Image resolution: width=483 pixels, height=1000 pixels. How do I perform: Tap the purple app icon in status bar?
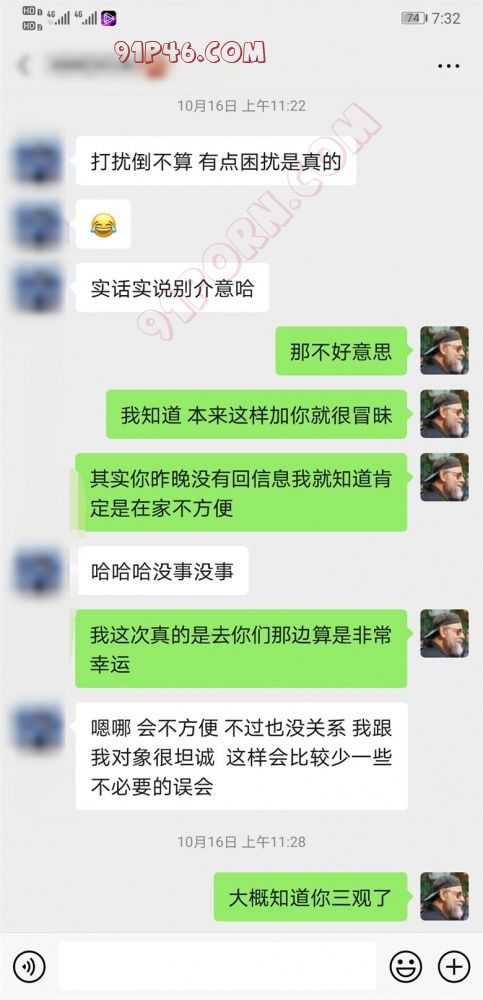click(x=108, y=18)
